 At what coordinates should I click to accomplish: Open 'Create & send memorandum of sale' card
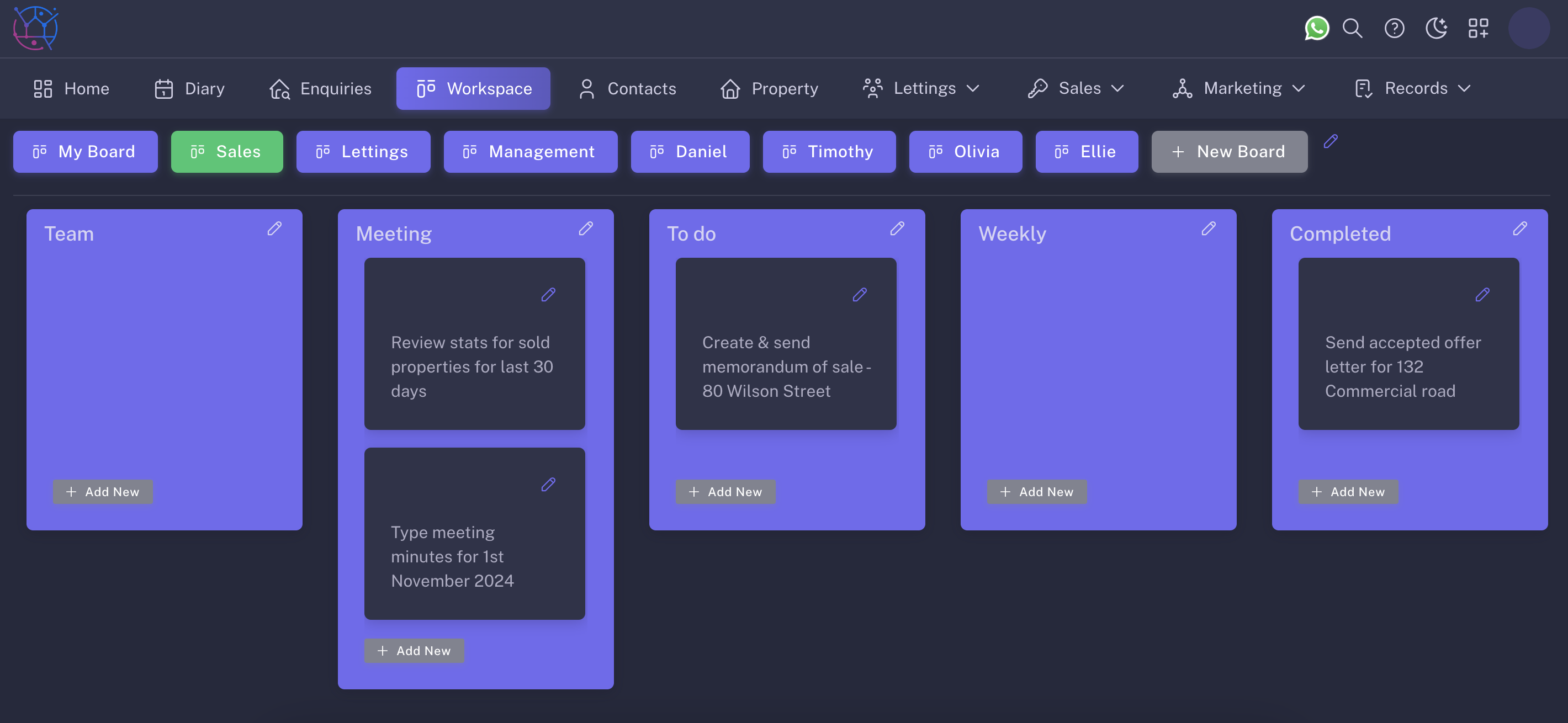(x=785, y=366)
